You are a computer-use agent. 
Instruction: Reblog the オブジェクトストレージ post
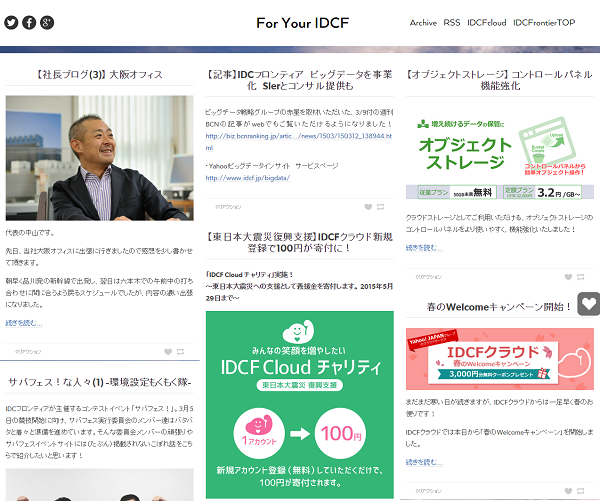(x=581, y=277)
